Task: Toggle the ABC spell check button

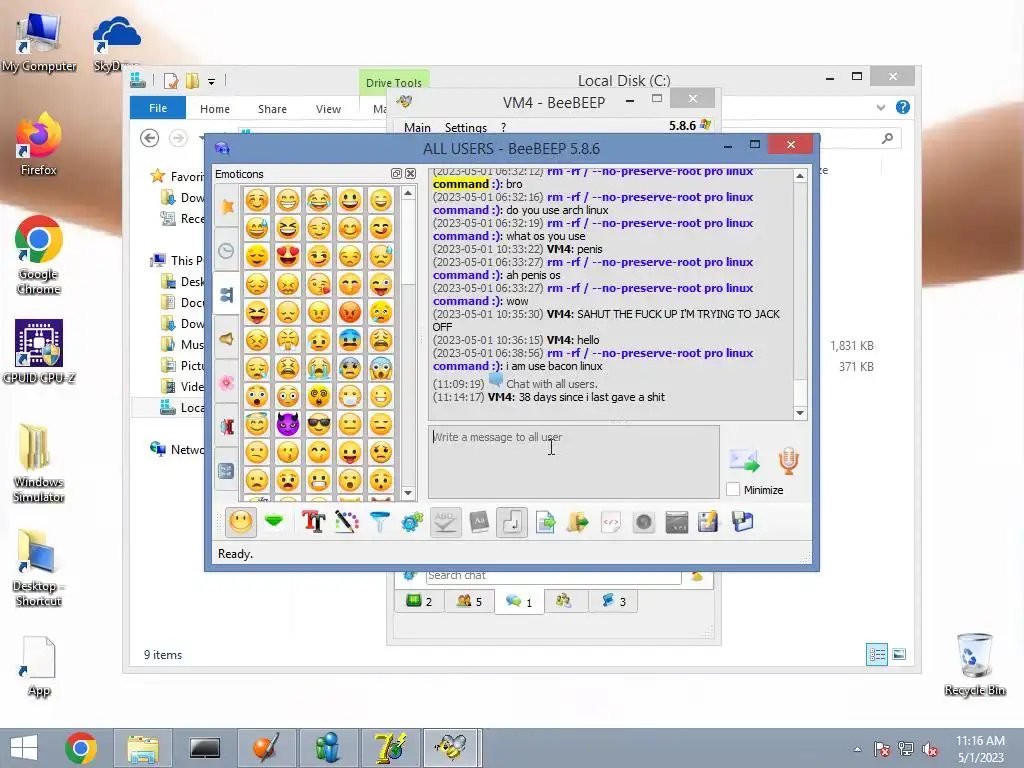Action: point(445,522)
